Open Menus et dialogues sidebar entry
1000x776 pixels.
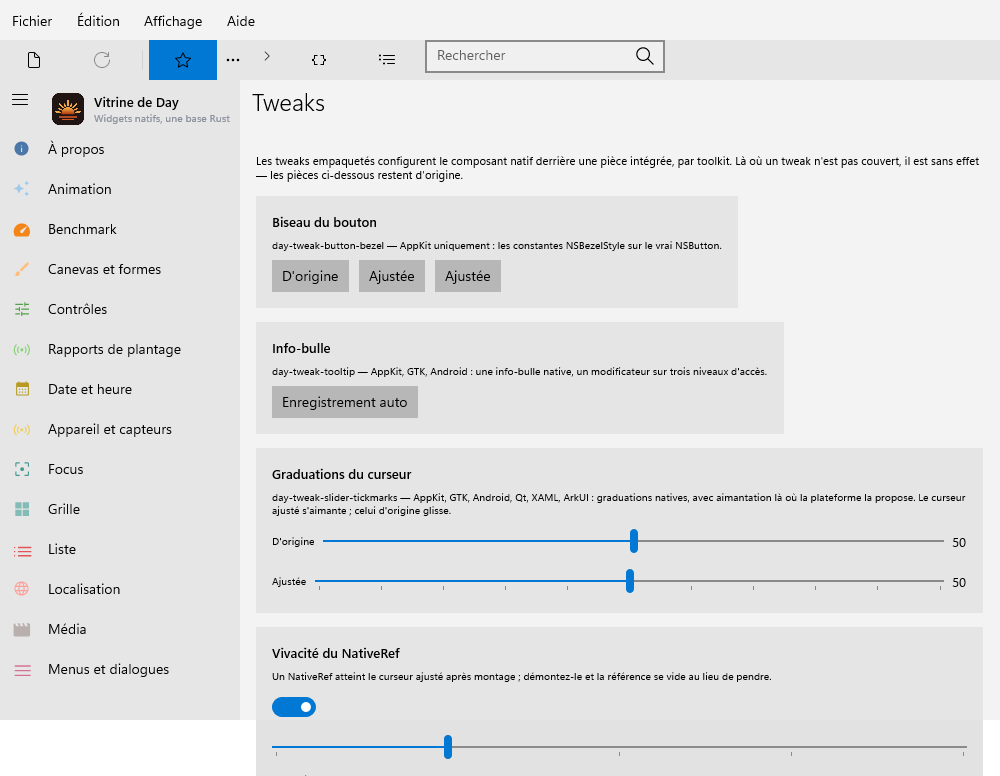tap(120, 670)
